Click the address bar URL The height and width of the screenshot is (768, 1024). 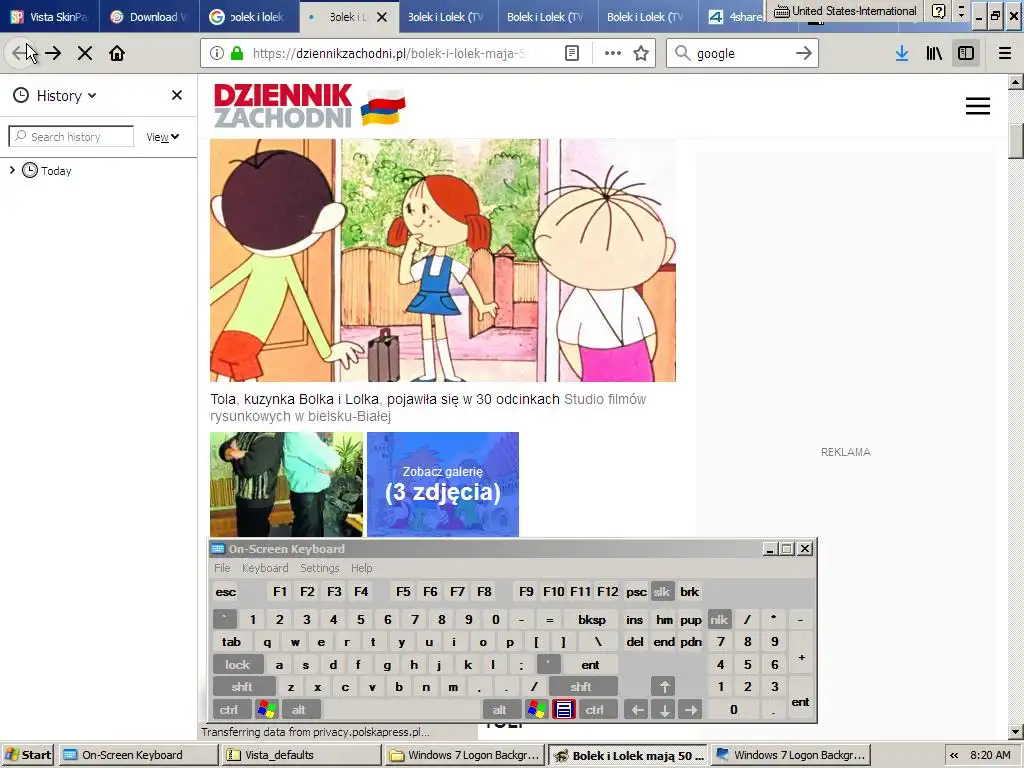click(x=389, y=54)
